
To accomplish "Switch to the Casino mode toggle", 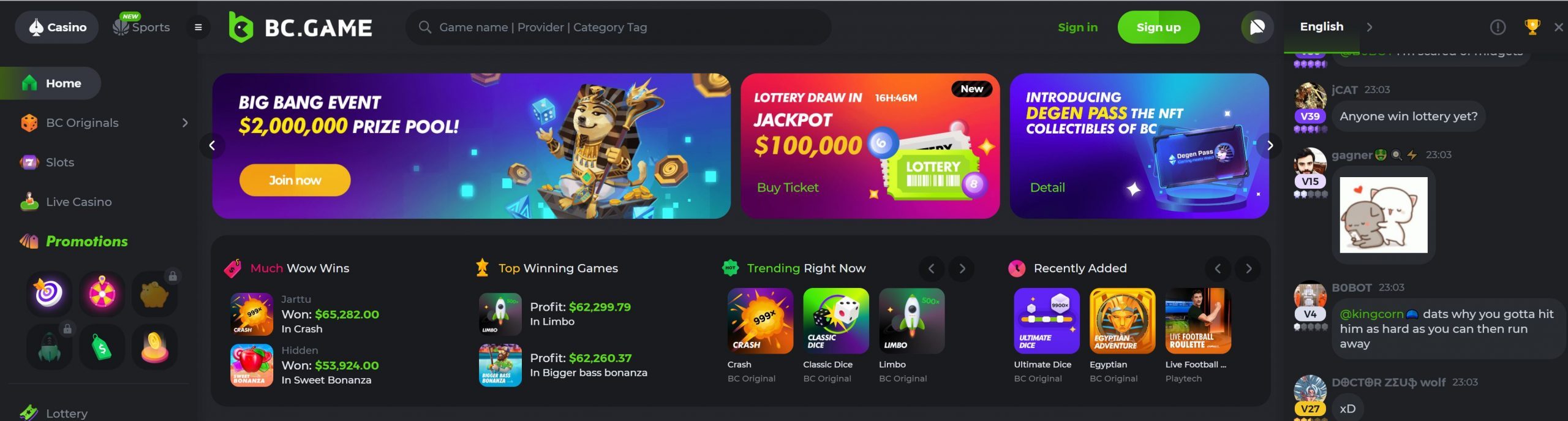I will click(x=56, y=27).
